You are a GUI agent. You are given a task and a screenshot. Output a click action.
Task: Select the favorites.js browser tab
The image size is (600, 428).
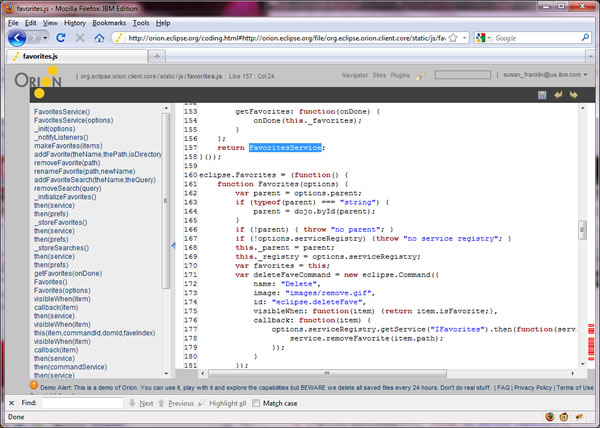click(x=45, y=58)
